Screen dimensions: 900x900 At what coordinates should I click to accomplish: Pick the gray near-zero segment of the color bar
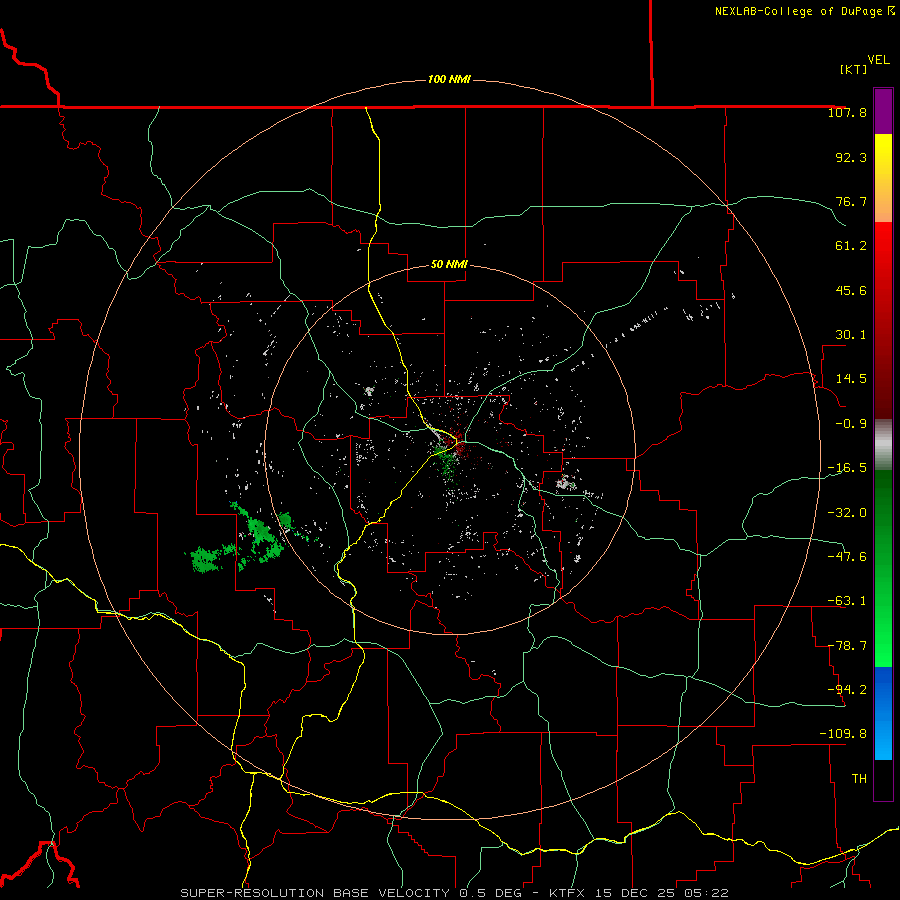pyautogui.click(x=883, y=445)
